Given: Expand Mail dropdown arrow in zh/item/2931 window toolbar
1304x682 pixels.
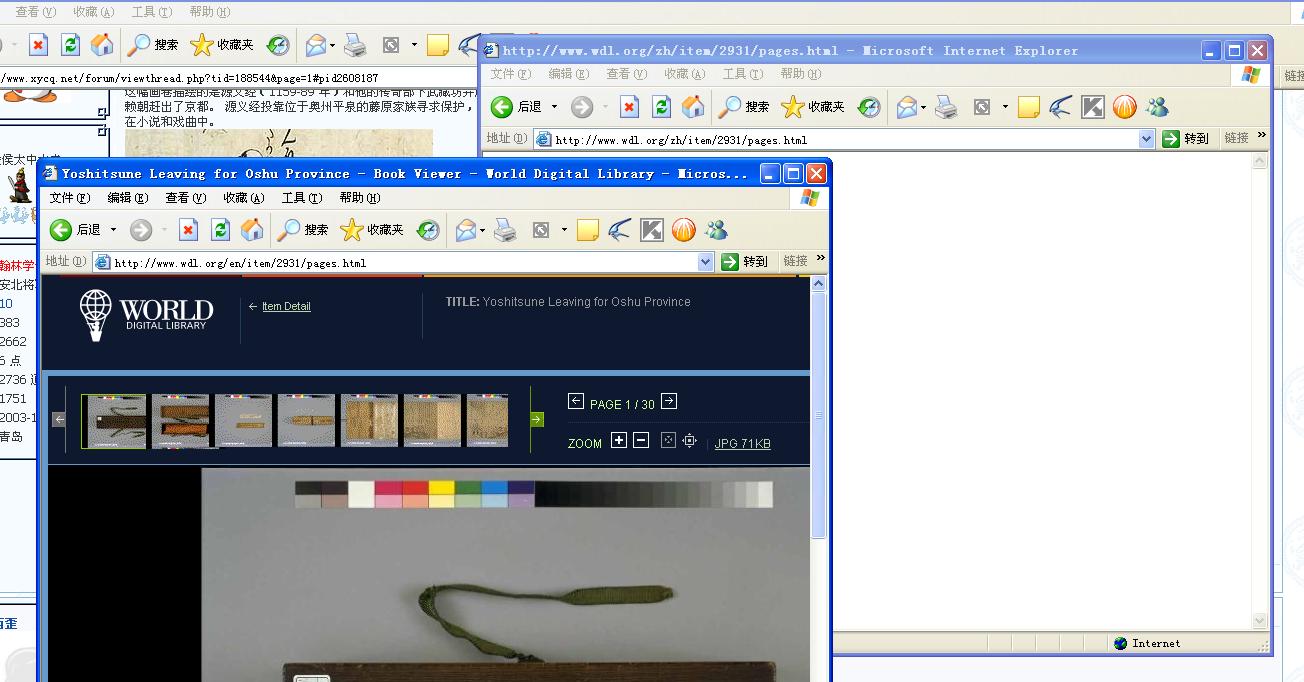Looking at the screenshot, I should (x=923, y=107).
